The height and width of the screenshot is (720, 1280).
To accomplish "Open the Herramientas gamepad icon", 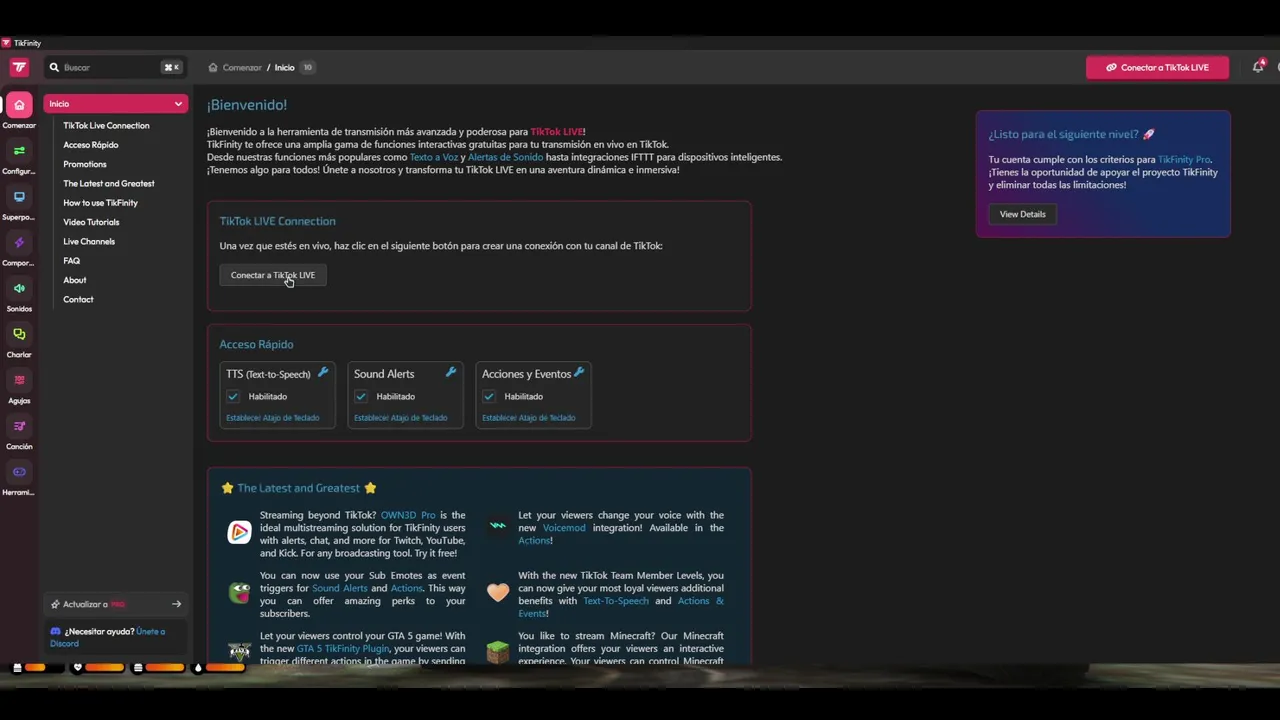I will pos(19,472).
